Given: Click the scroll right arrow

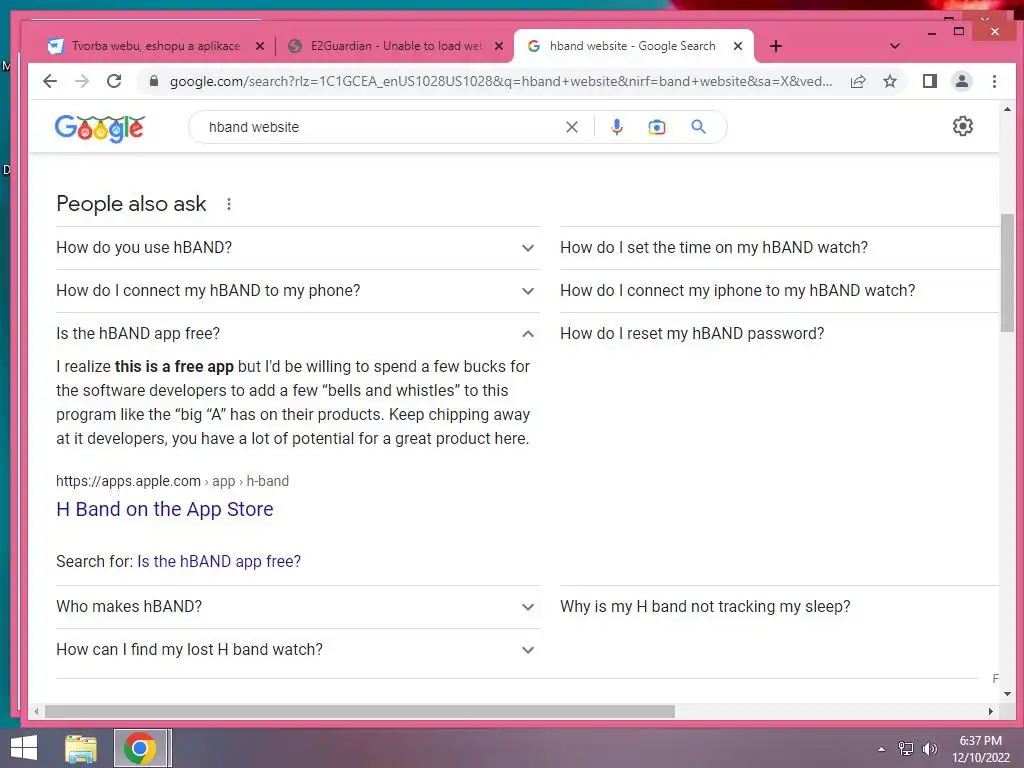Looking at the screenshot, I should [x=991, y=711].
